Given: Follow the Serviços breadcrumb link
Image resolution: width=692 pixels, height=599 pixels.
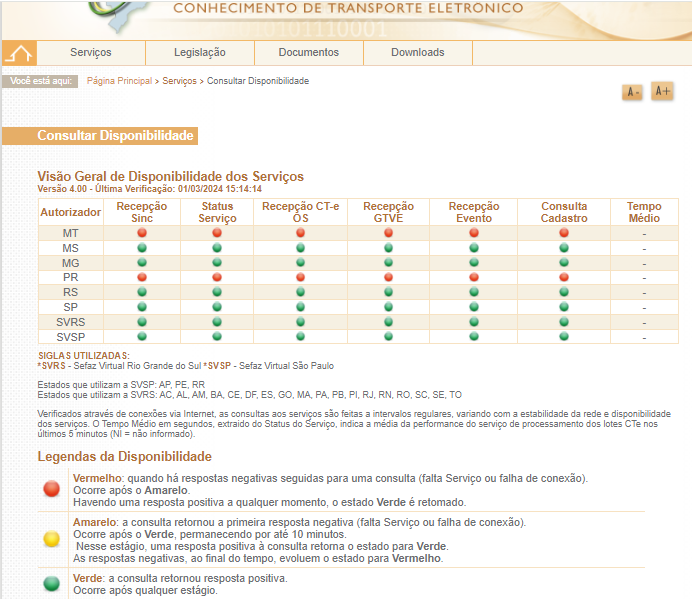Looking at the screenshot, I should [x=179, y=81].
